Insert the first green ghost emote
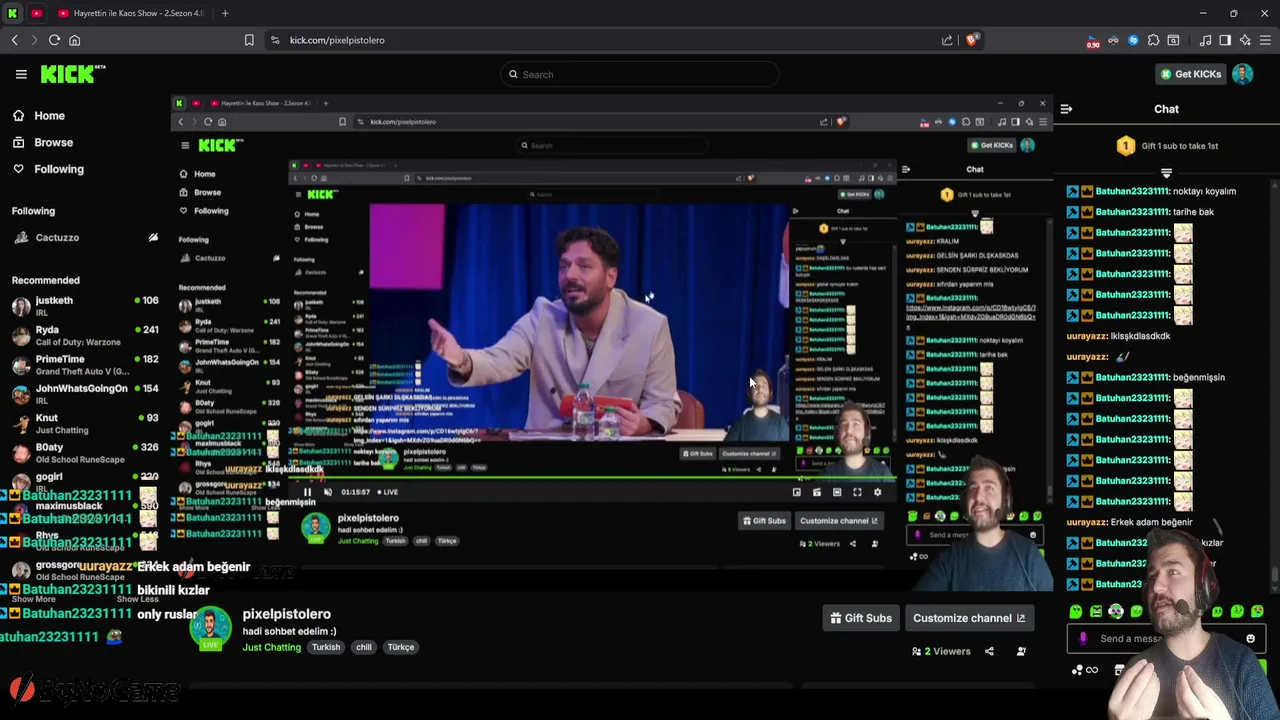 pyautogui.click(x=1075, y=611)
